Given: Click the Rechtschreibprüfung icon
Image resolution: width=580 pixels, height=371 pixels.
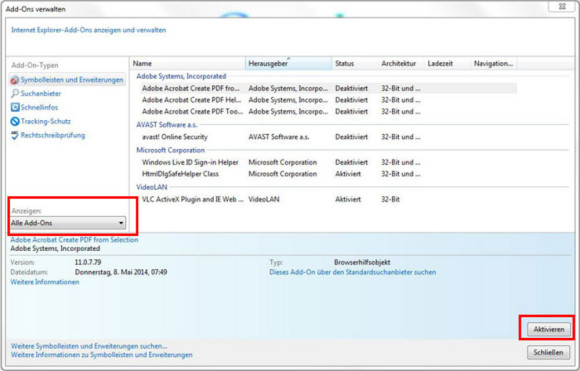Looking at the screenshot, I should (15, 135).
